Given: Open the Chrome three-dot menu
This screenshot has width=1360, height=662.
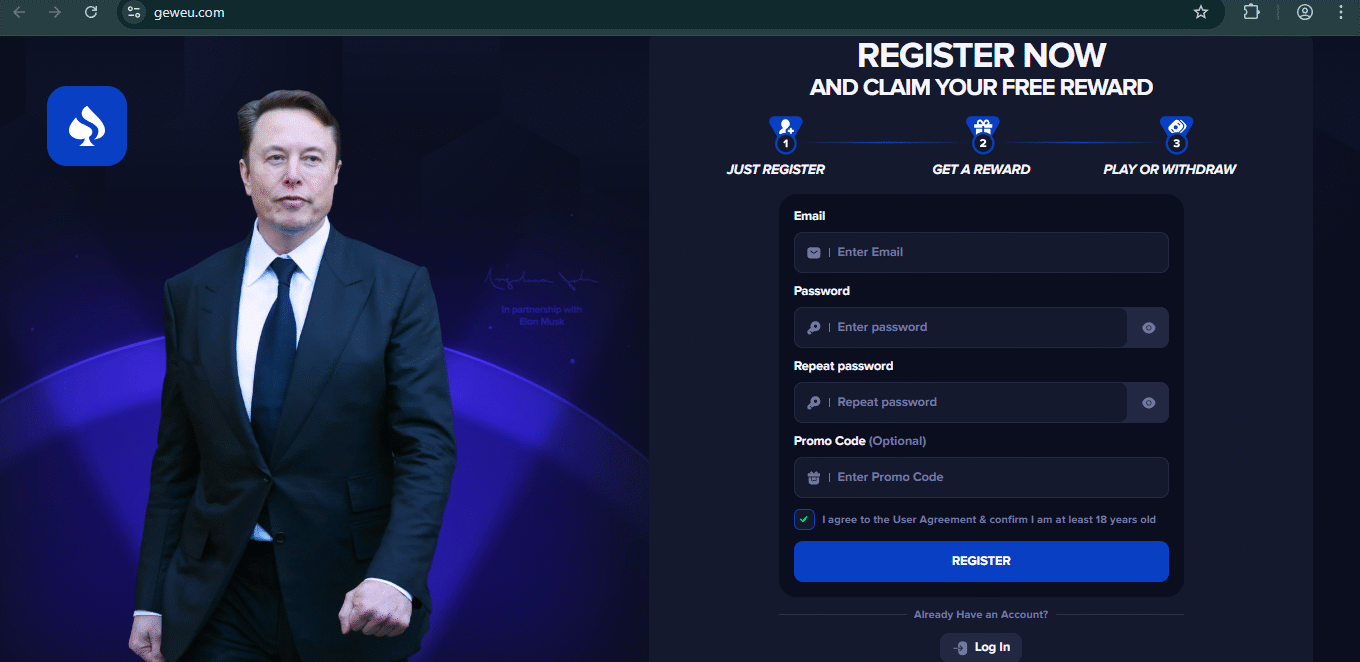Looking at the screenshot, I should (x=1341, y=13).
